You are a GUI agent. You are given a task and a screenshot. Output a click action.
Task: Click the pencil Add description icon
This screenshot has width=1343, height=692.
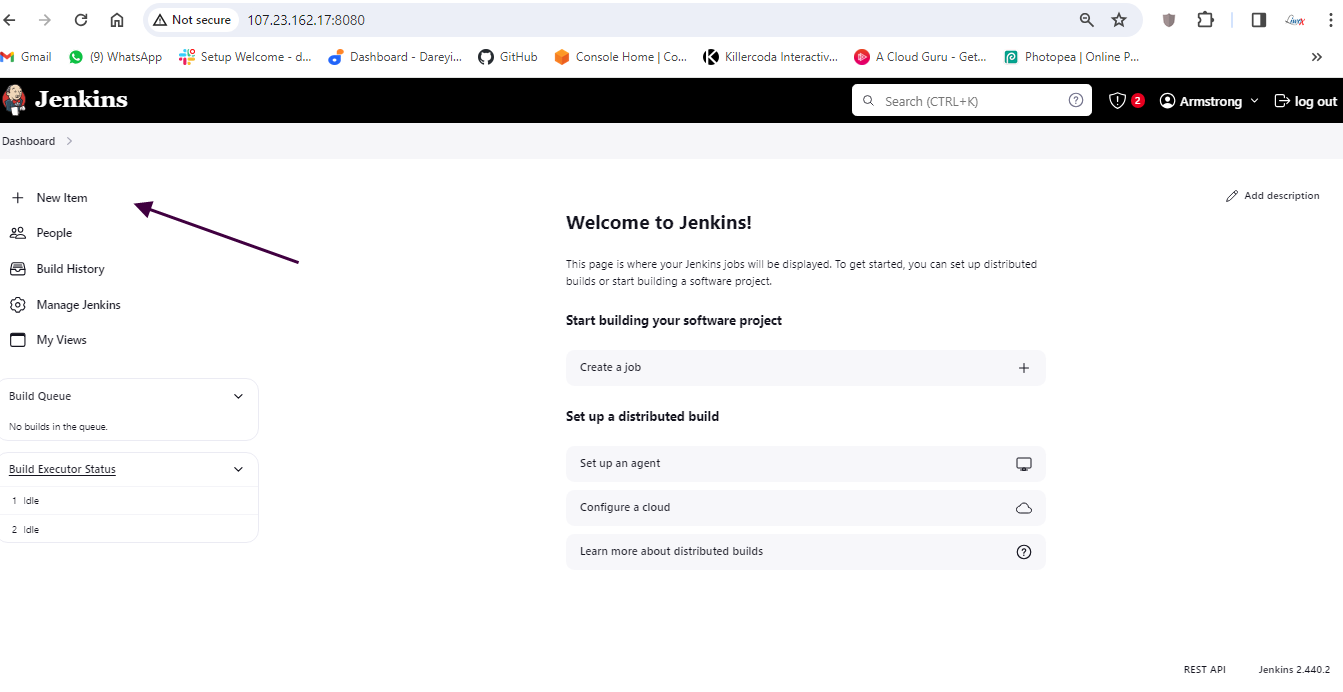(x=1232, y=196)
